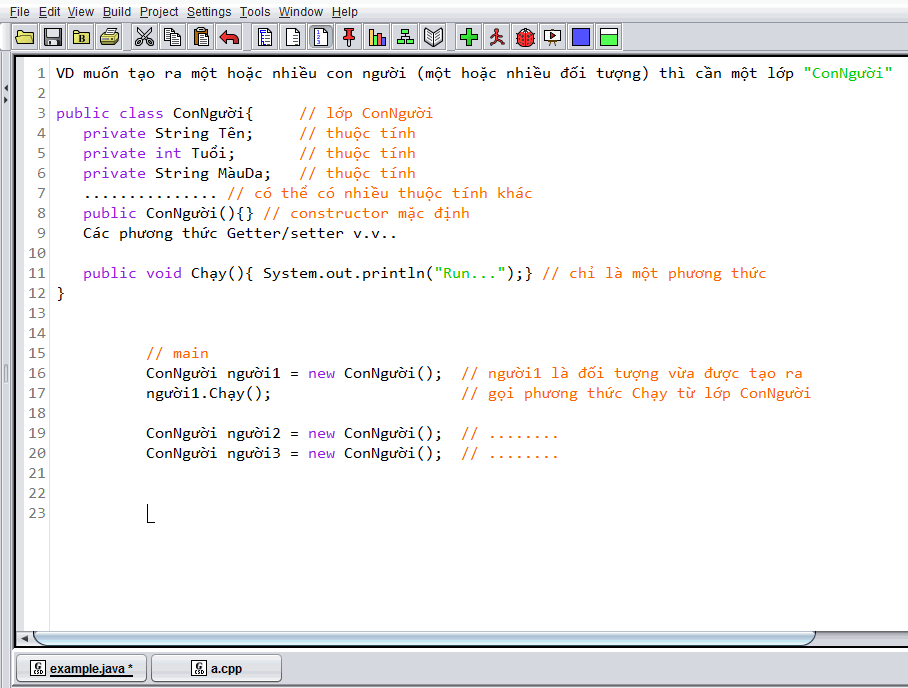Run the program using the red runner icon
Screen dimensions: 908x688
coord(497,38)
